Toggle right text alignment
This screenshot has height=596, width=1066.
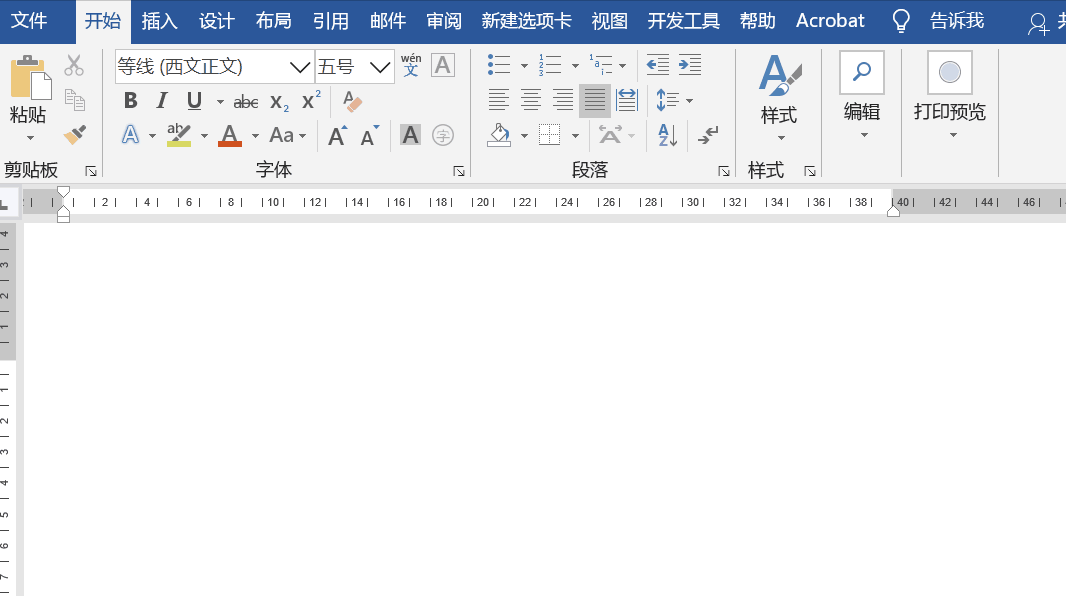(562, 100)
